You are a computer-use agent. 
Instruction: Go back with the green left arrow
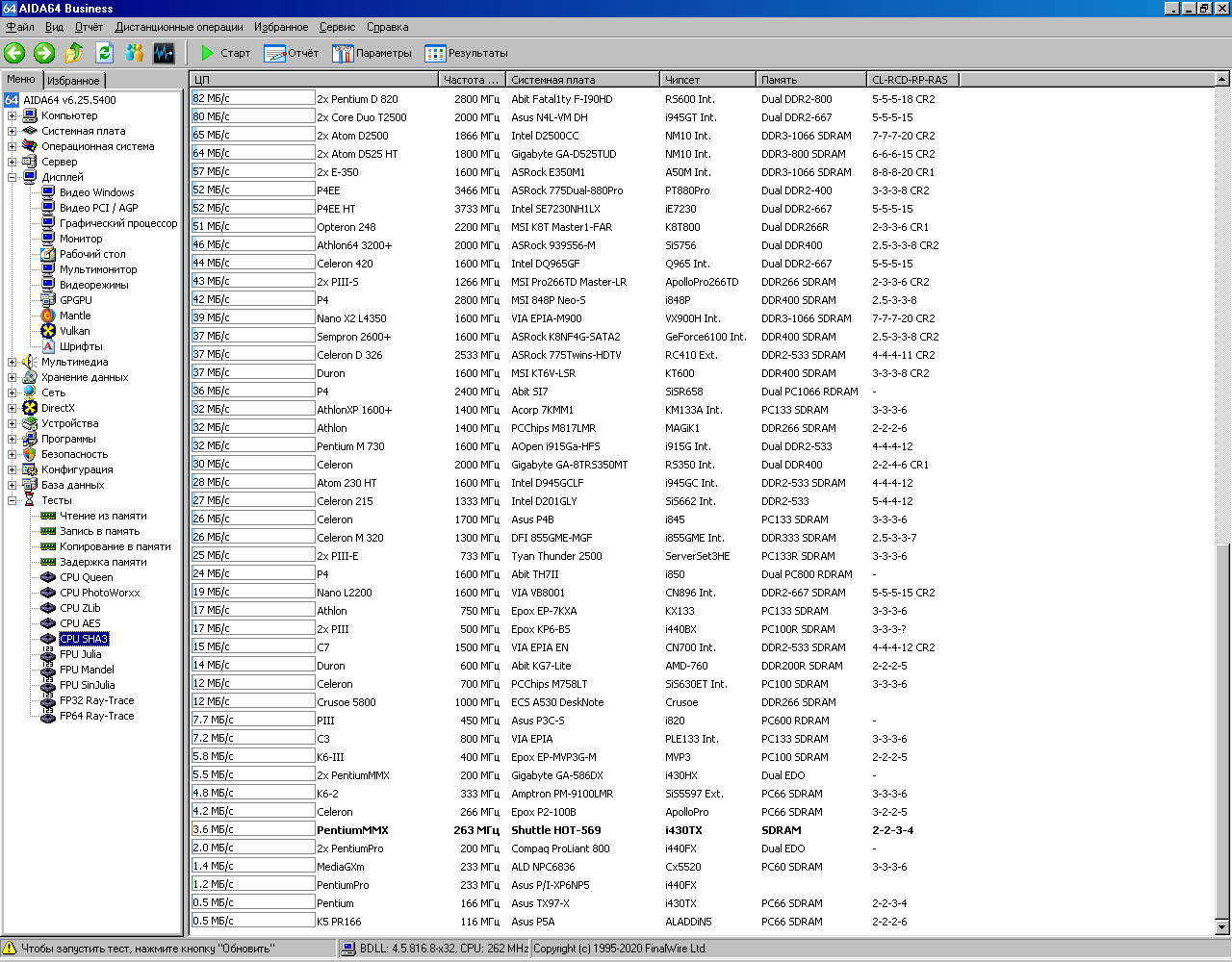point(14,53)
